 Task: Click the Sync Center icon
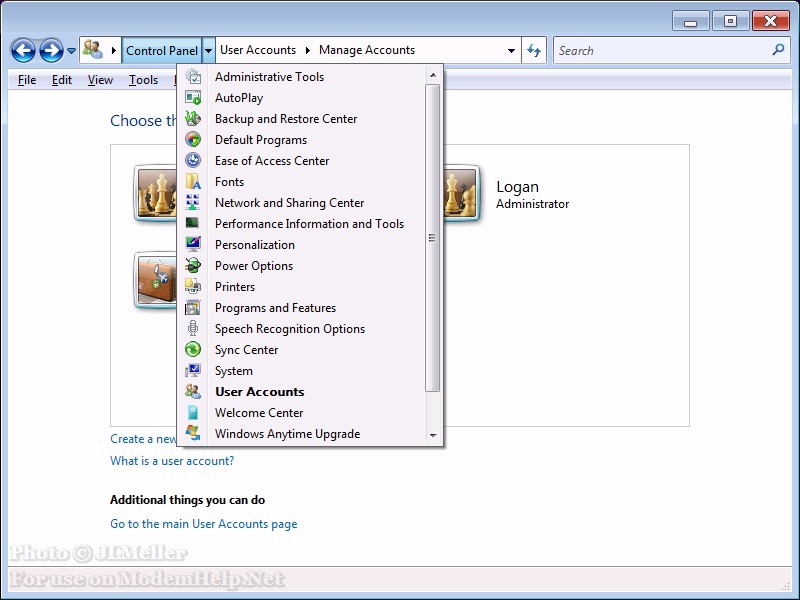[193, 349]
